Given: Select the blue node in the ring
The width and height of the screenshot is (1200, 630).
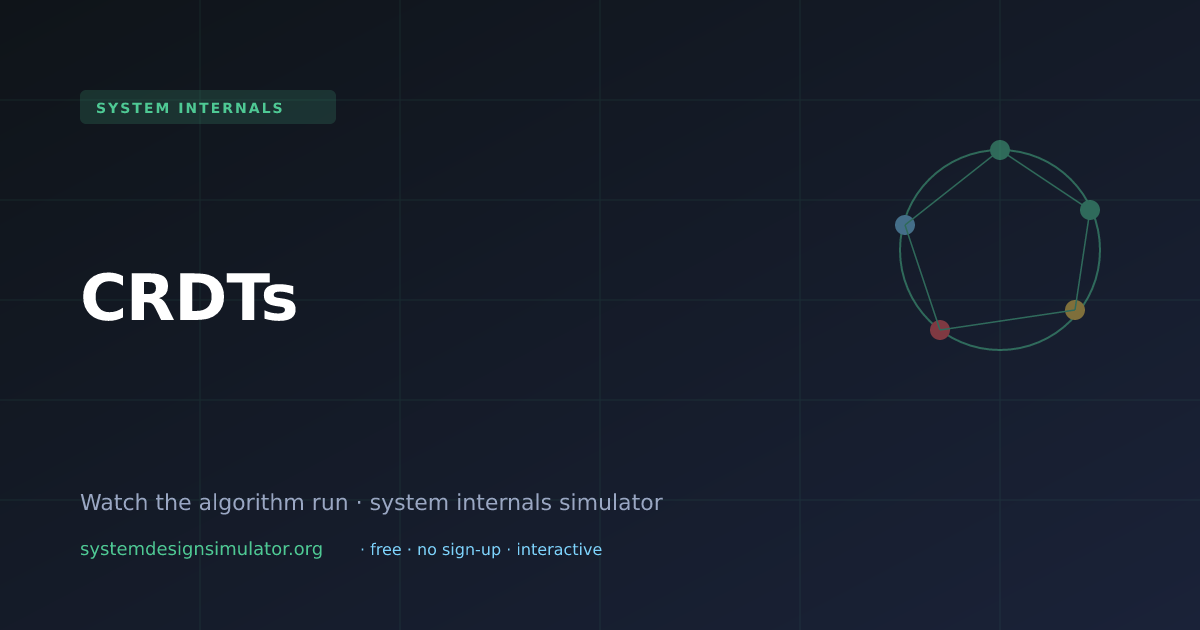Looking at the screenshot, I should click(x=905, y=225).
